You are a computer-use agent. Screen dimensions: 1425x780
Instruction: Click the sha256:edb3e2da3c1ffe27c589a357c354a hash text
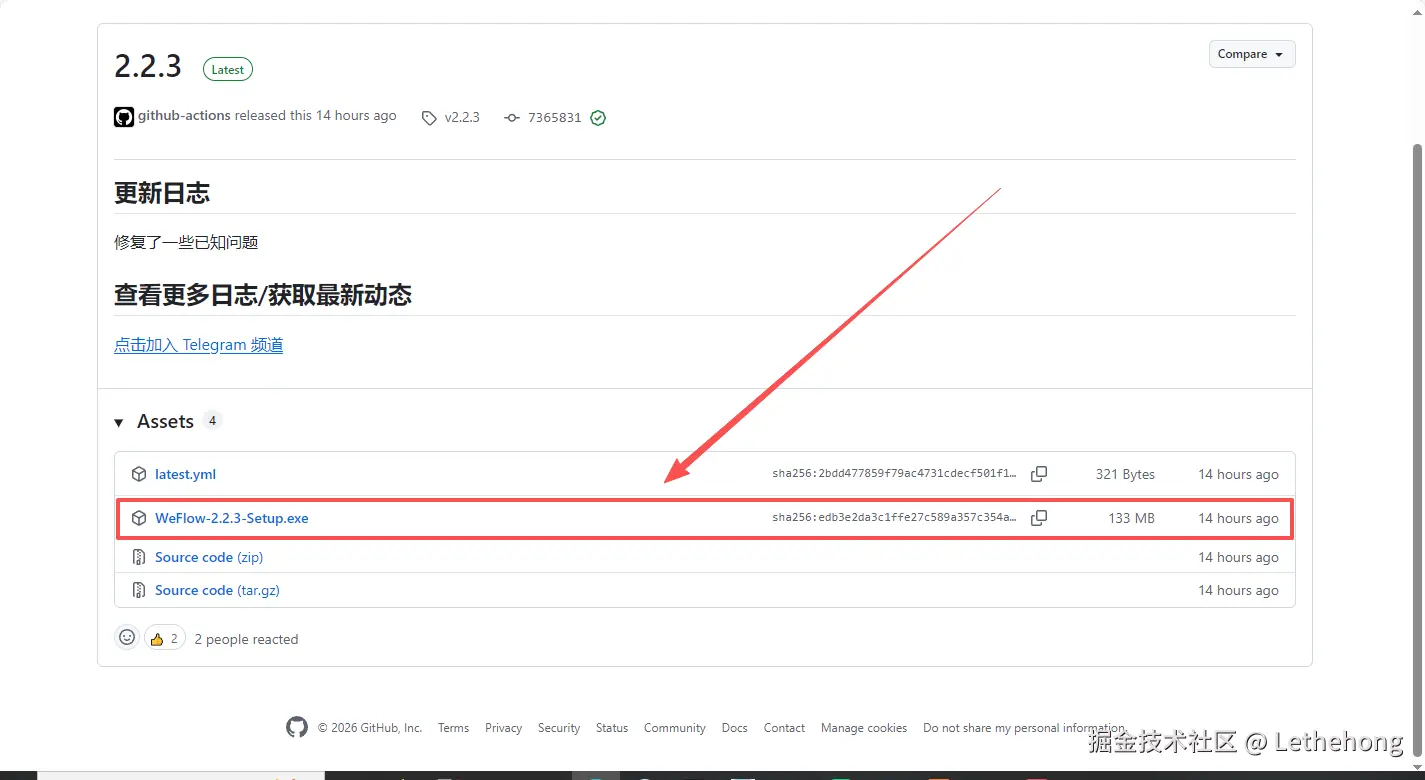coord(895,518)
